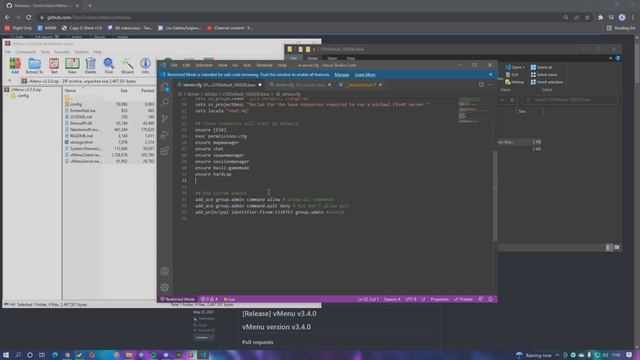Click the [Release] vMenu v3.4.0 heading link
640x360 pixels.
[x=279, y=313]
